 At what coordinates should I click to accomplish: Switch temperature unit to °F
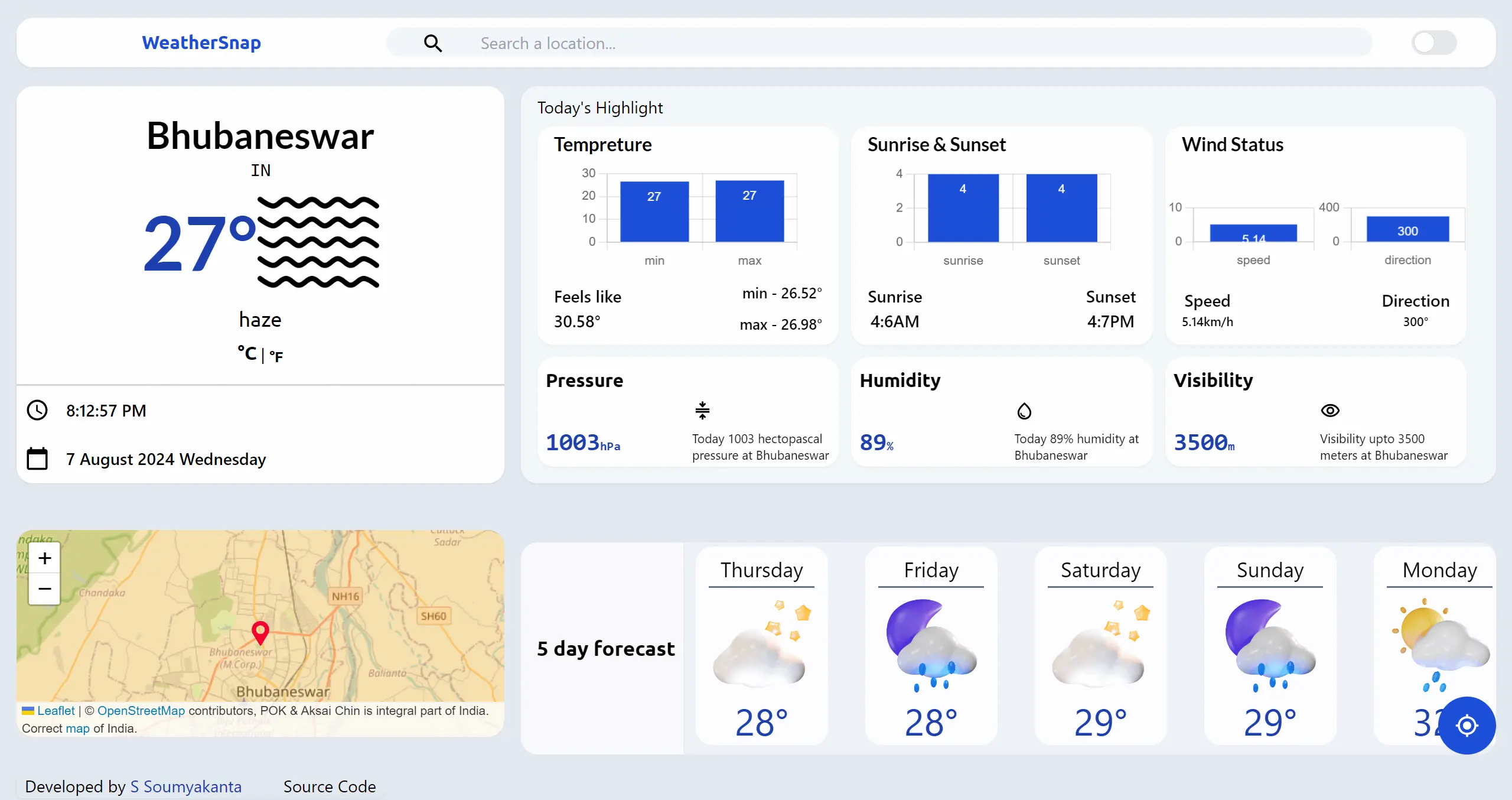tap(276, 356)
